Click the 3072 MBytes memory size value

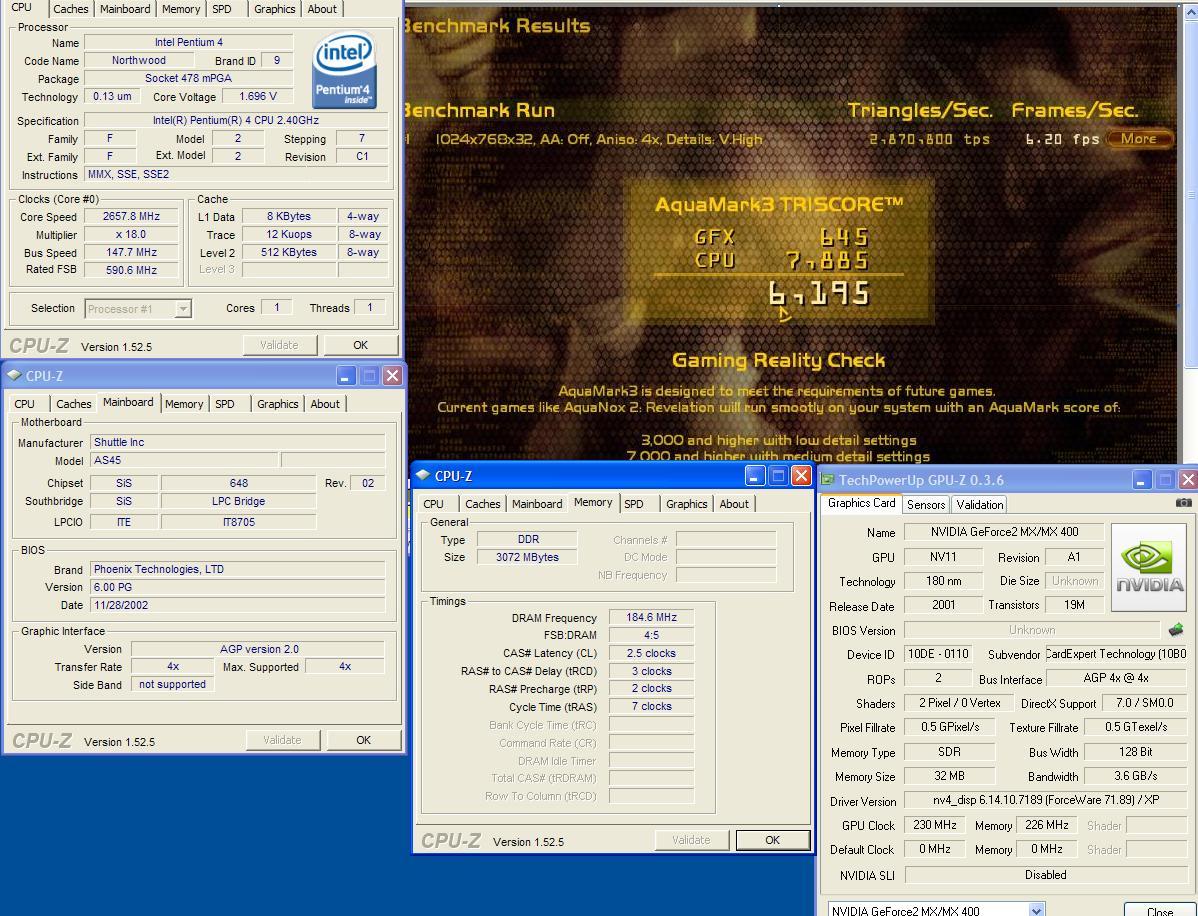coord(527,557)
